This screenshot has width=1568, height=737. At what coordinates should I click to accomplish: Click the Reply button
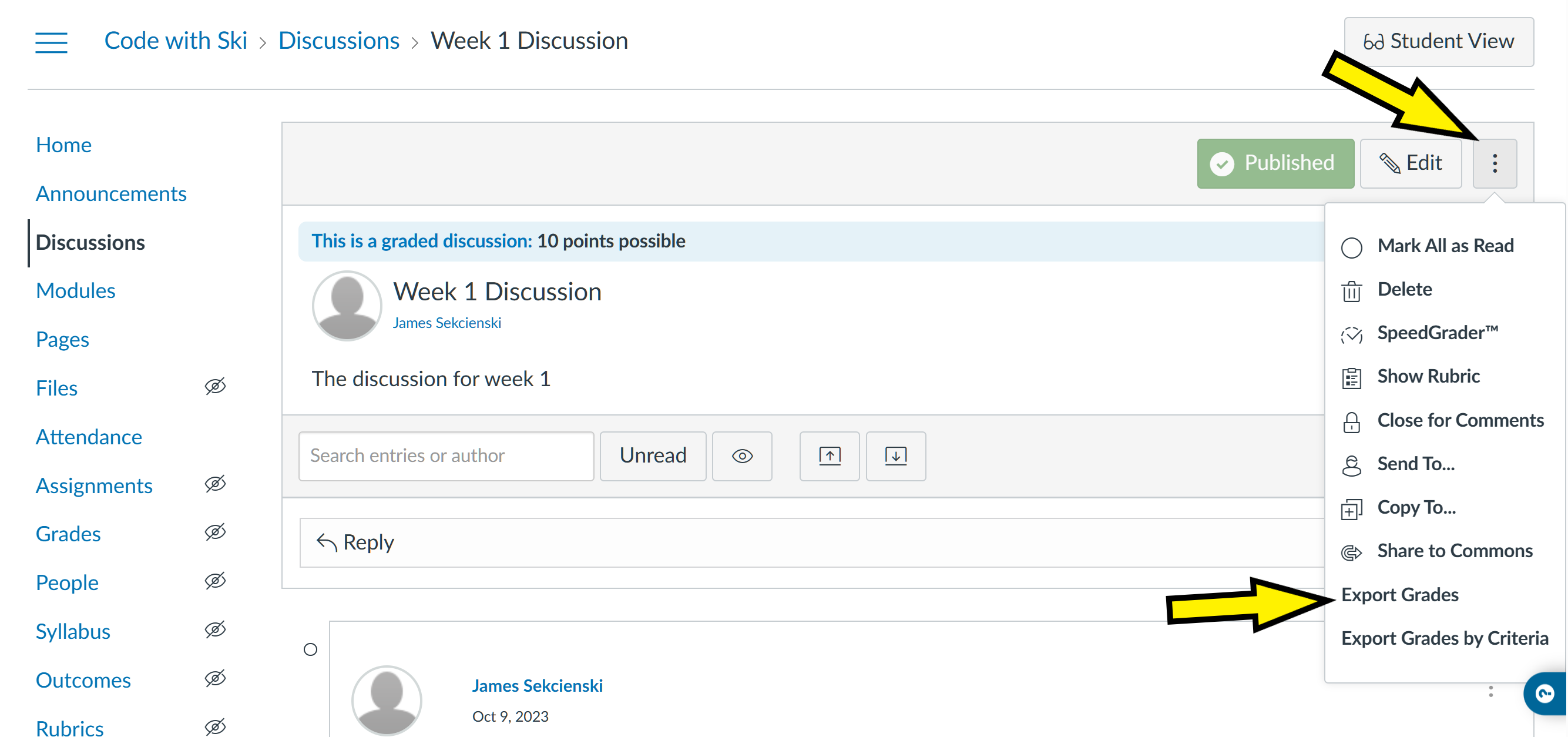click(x=357, y=541)
